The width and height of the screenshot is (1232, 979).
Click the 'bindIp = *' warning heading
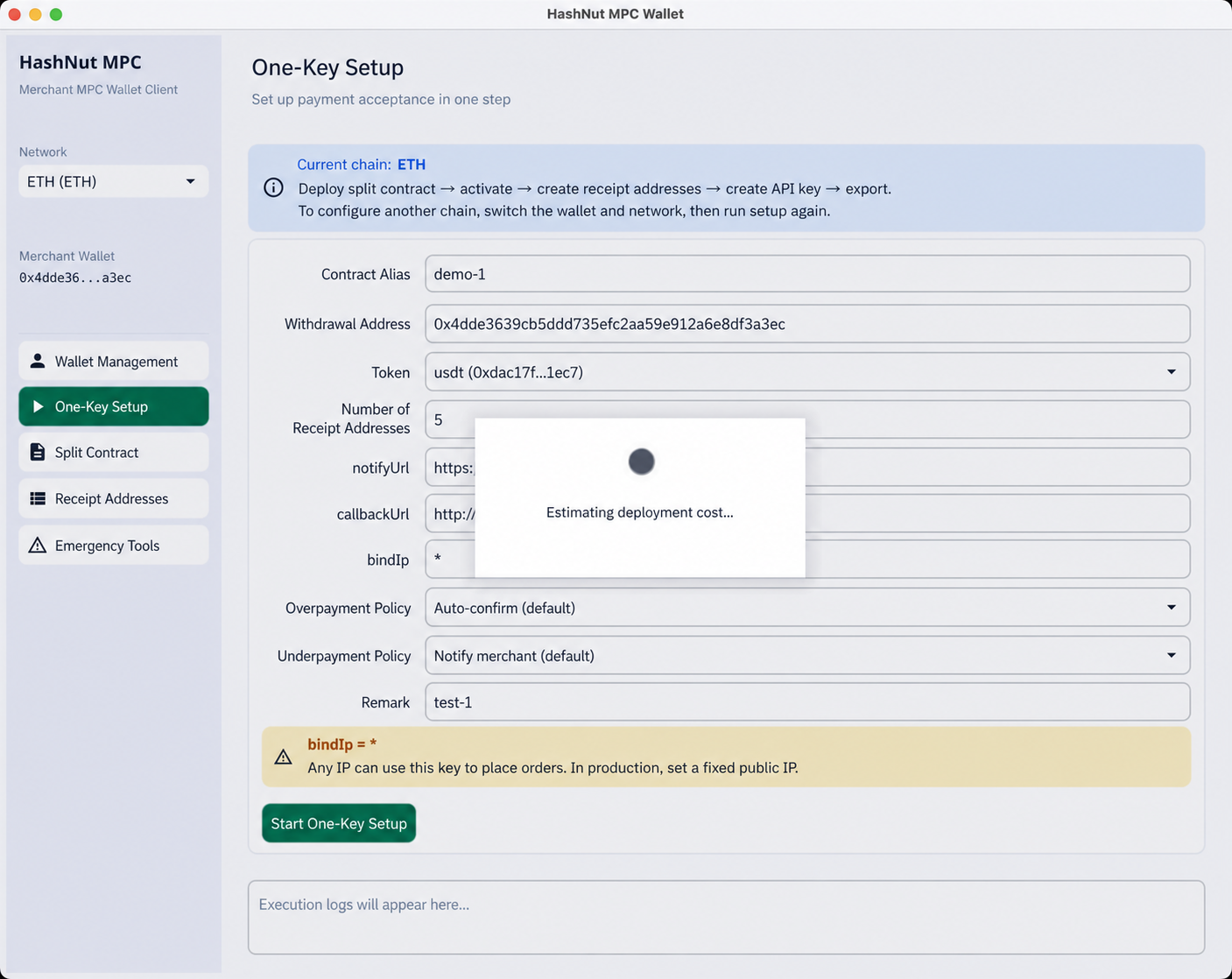(x=341, y=744)
